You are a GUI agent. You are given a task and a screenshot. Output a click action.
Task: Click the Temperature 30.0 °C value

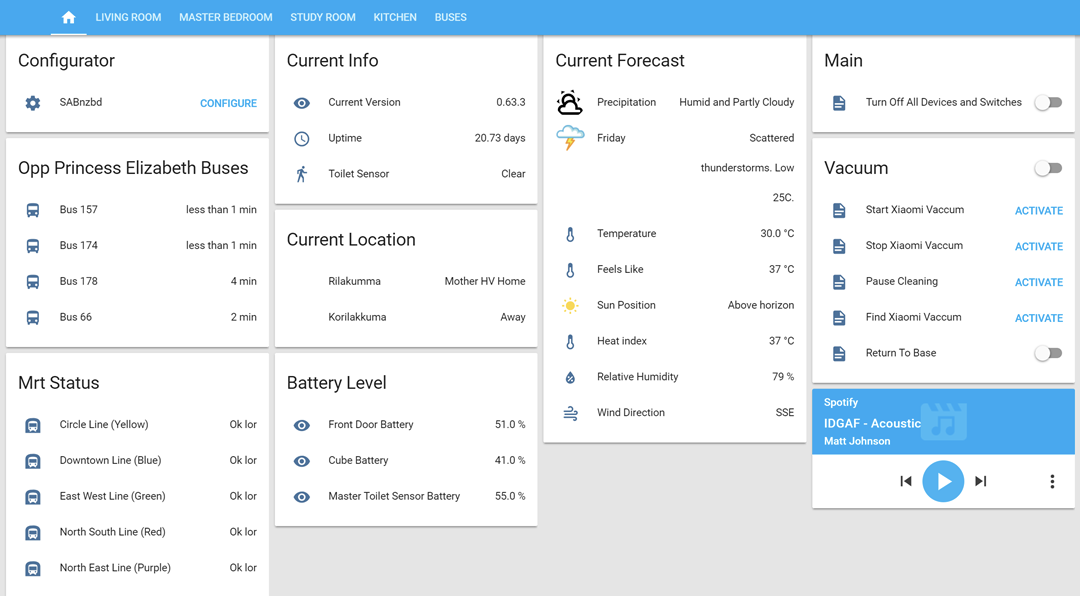tap(777, 234)
